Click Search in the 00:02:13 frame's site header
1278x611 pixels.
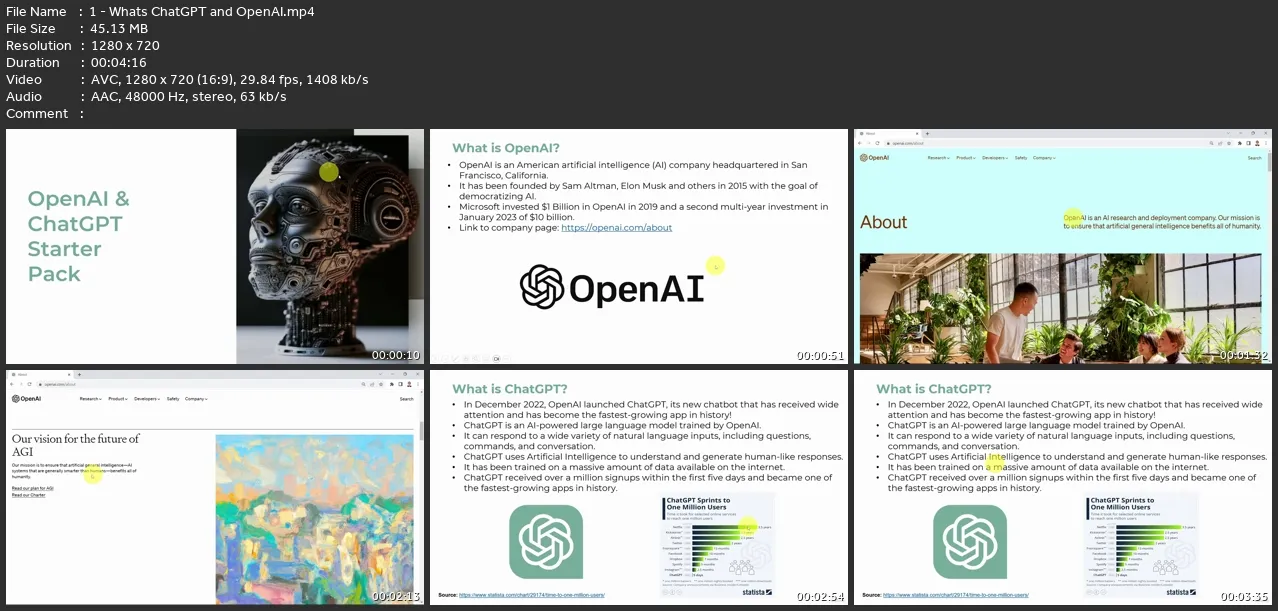[x=406, y=399]
